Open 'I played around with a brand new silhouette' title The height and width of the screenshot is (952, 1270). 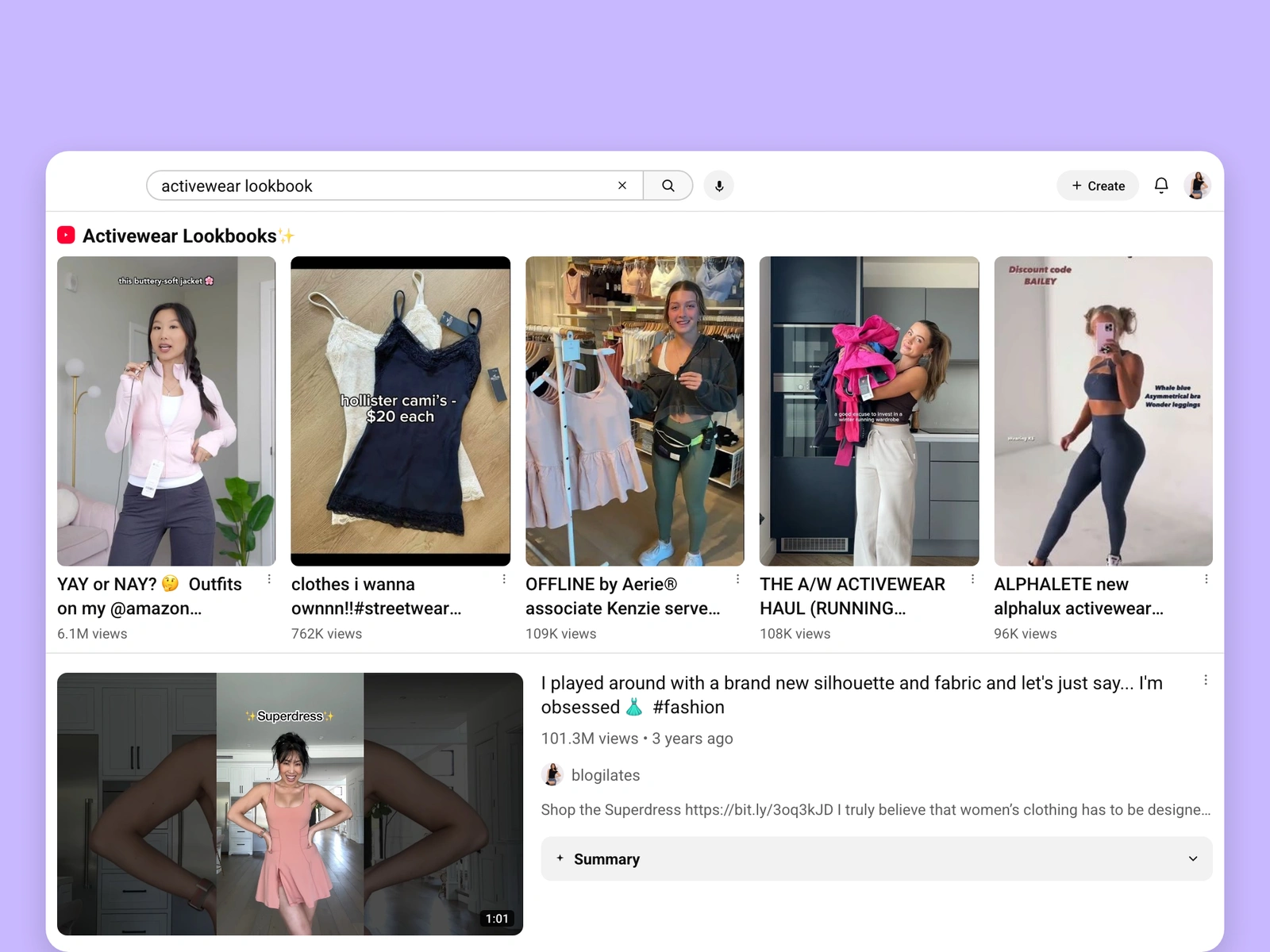(x=852, y=695)
